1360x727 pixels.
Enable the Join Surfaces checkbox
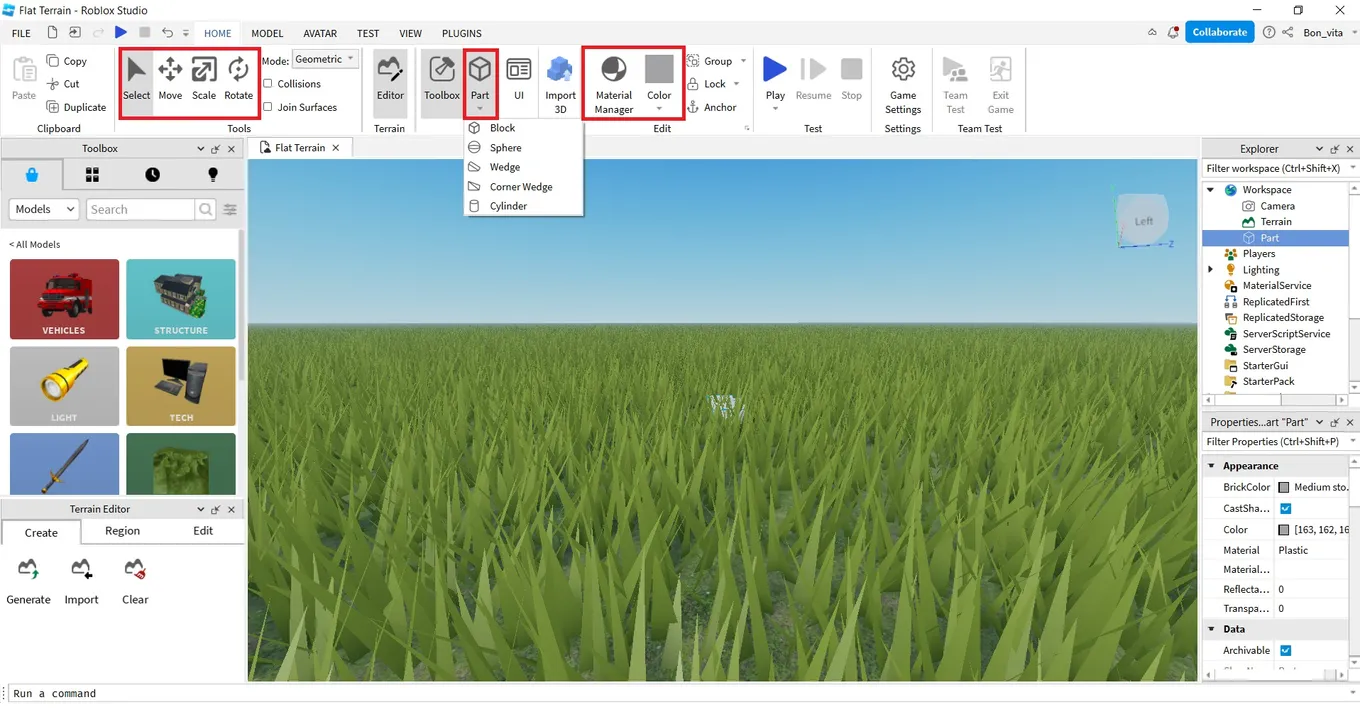click(x=268, y=107)
